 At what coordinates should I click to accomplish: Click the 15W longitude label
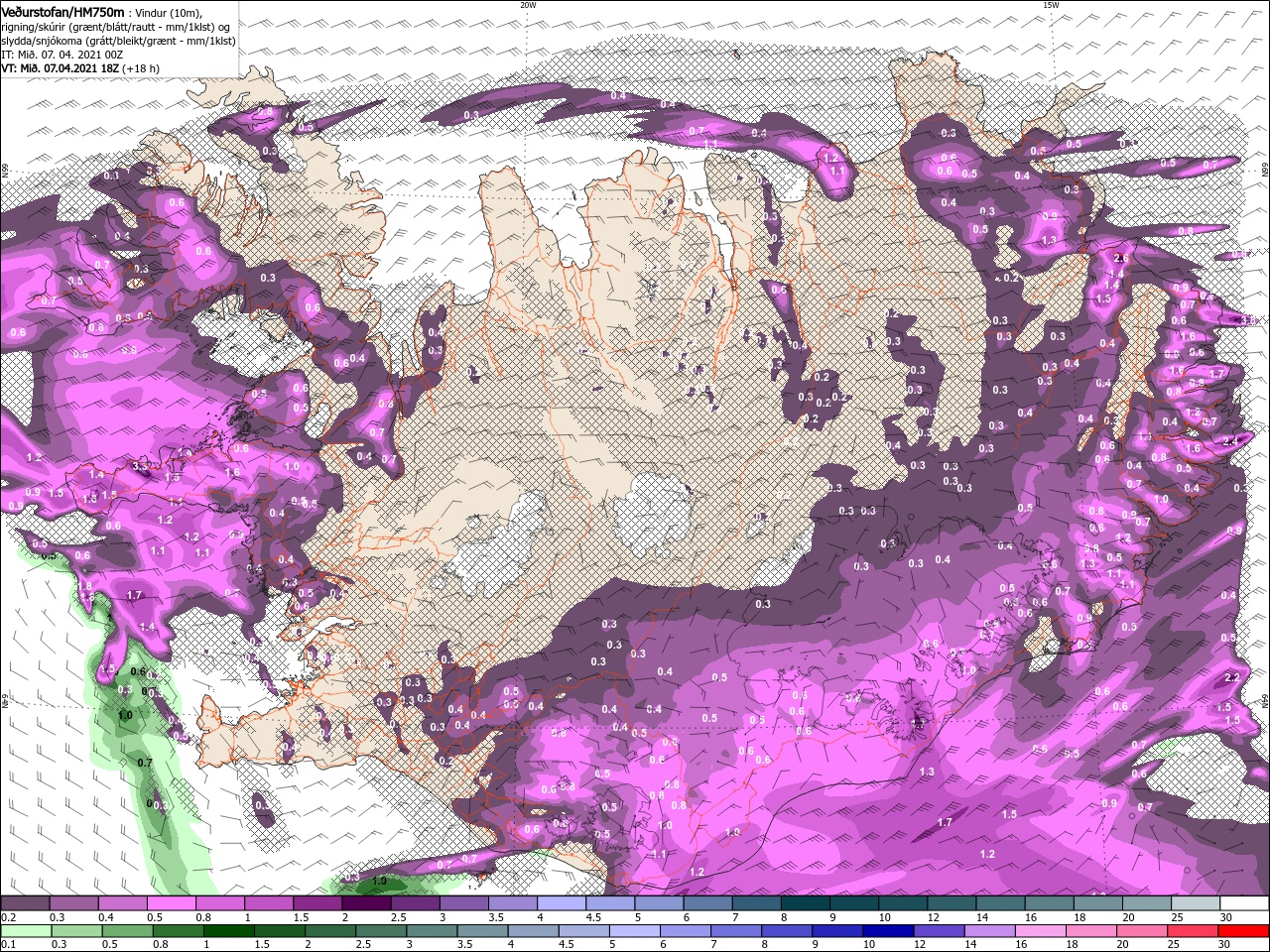click(1051, 5)
